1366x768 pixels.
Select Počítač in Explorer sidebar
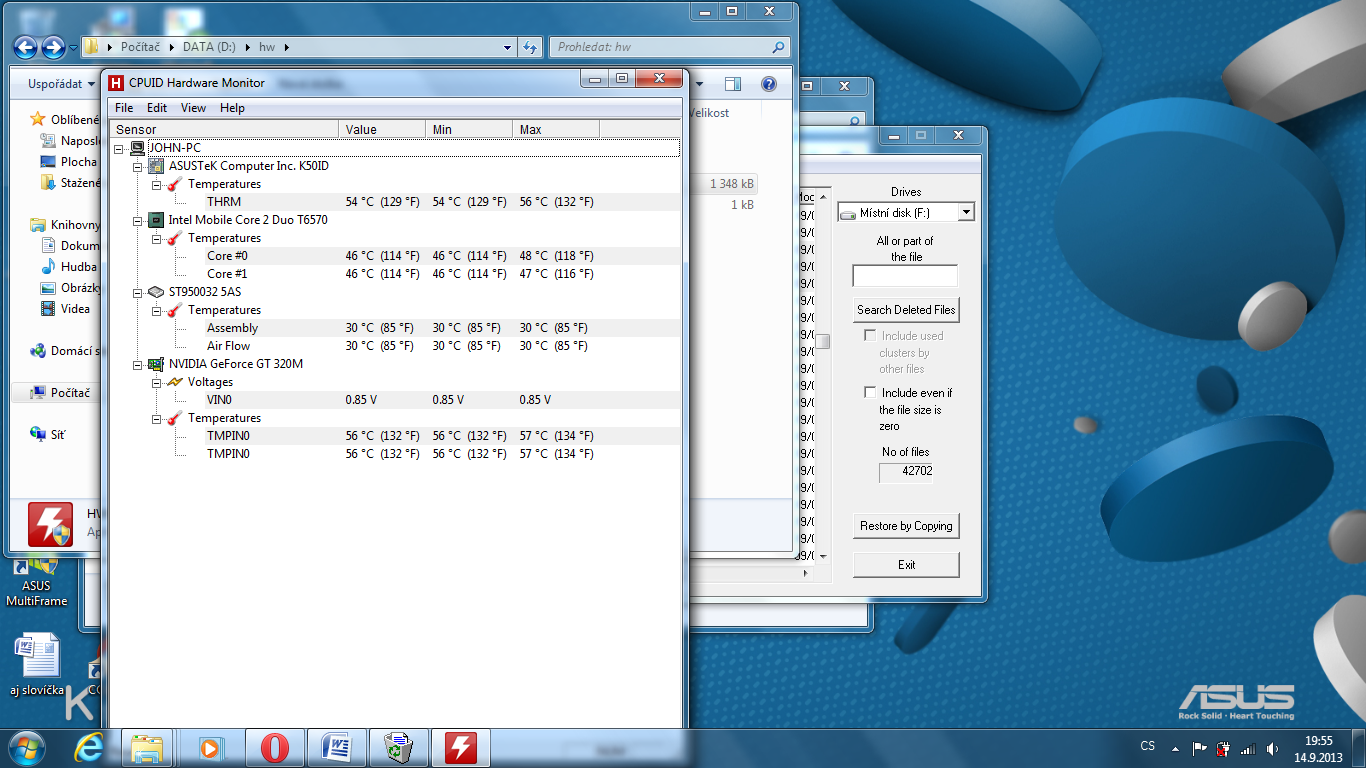coord(60,393)
